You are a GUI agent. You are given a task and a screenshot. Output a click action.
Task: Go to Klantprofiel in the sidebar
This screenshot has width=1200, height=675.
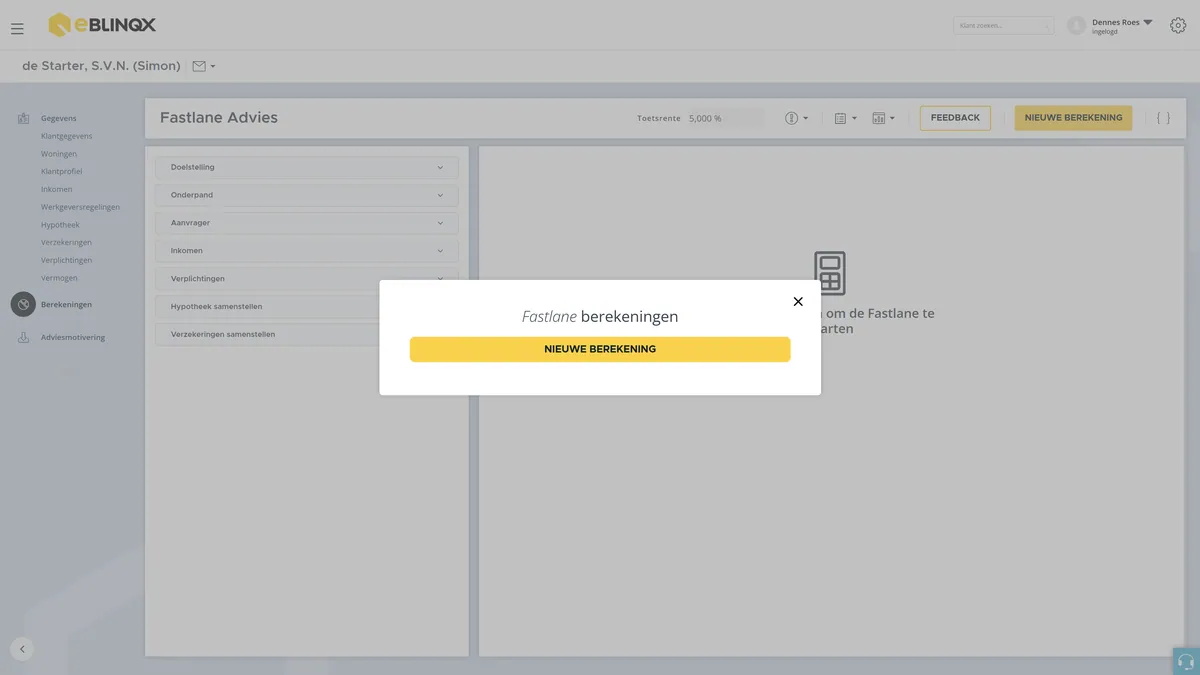pos(62,172)
